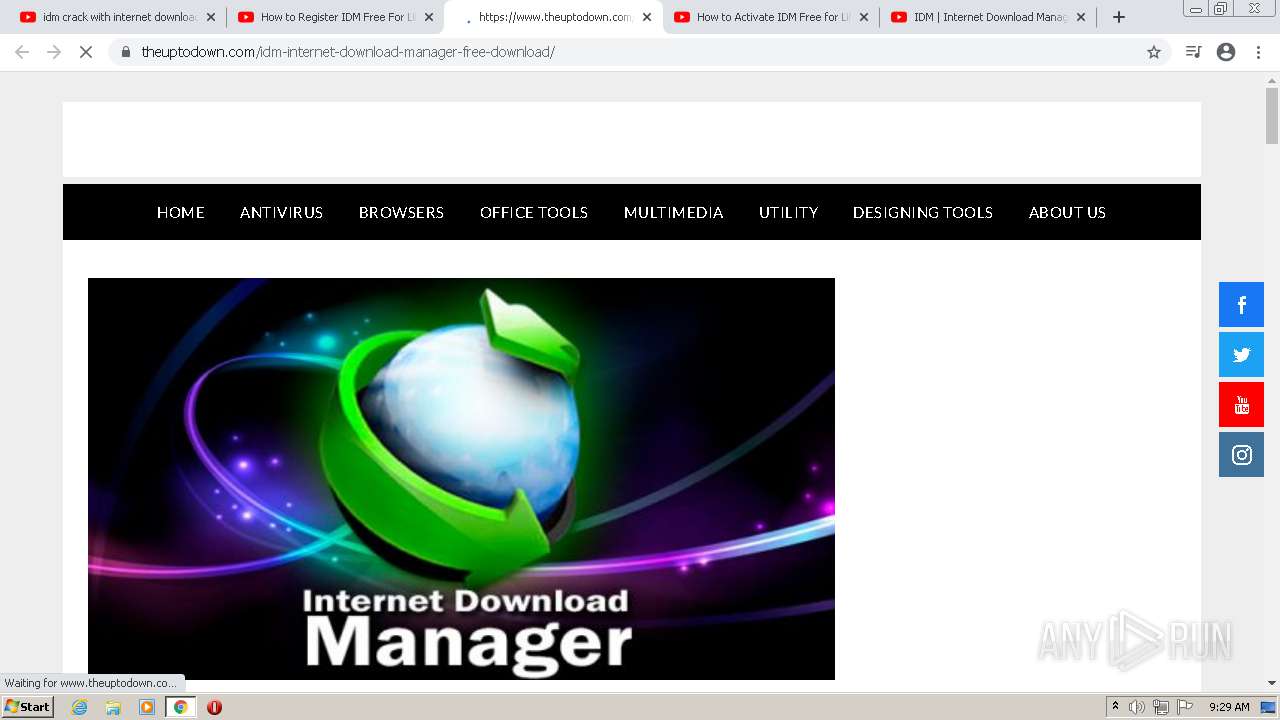Open the Action Center flag icon
Image resolution: width=1280 pixels, height=720 pixels.
point(1185,707)
